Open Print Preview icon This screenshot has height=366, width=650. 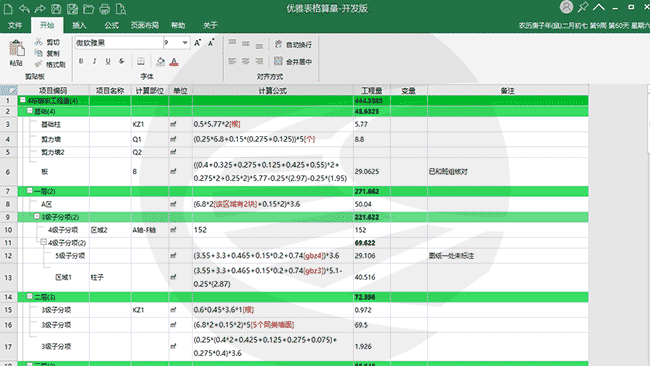[x=121, y=9]
